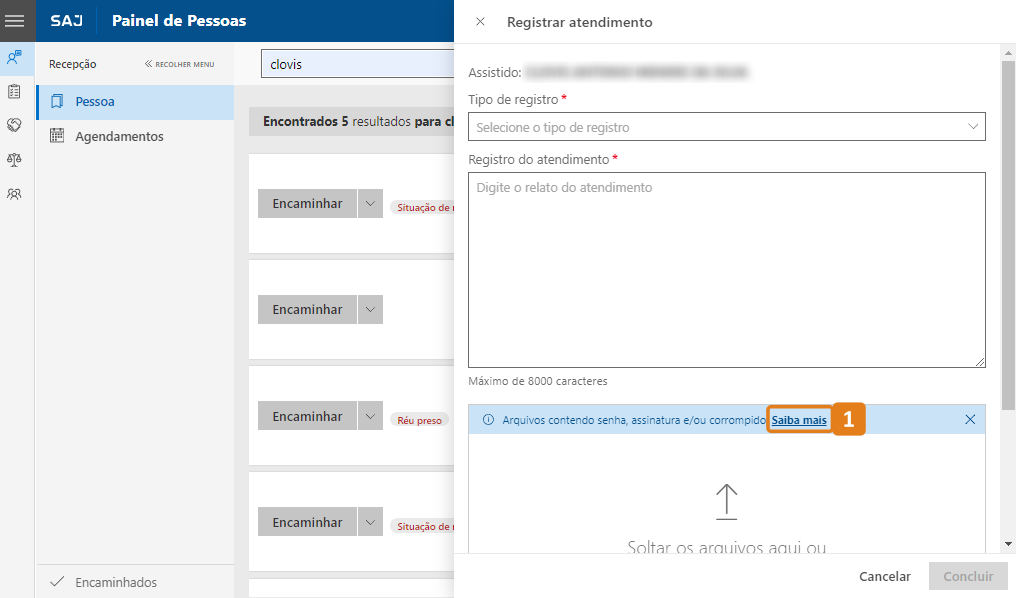Viewport: 1016px width, 598px height.
Task: Select the people reception sidebar icon
Action: click(14, 58)
